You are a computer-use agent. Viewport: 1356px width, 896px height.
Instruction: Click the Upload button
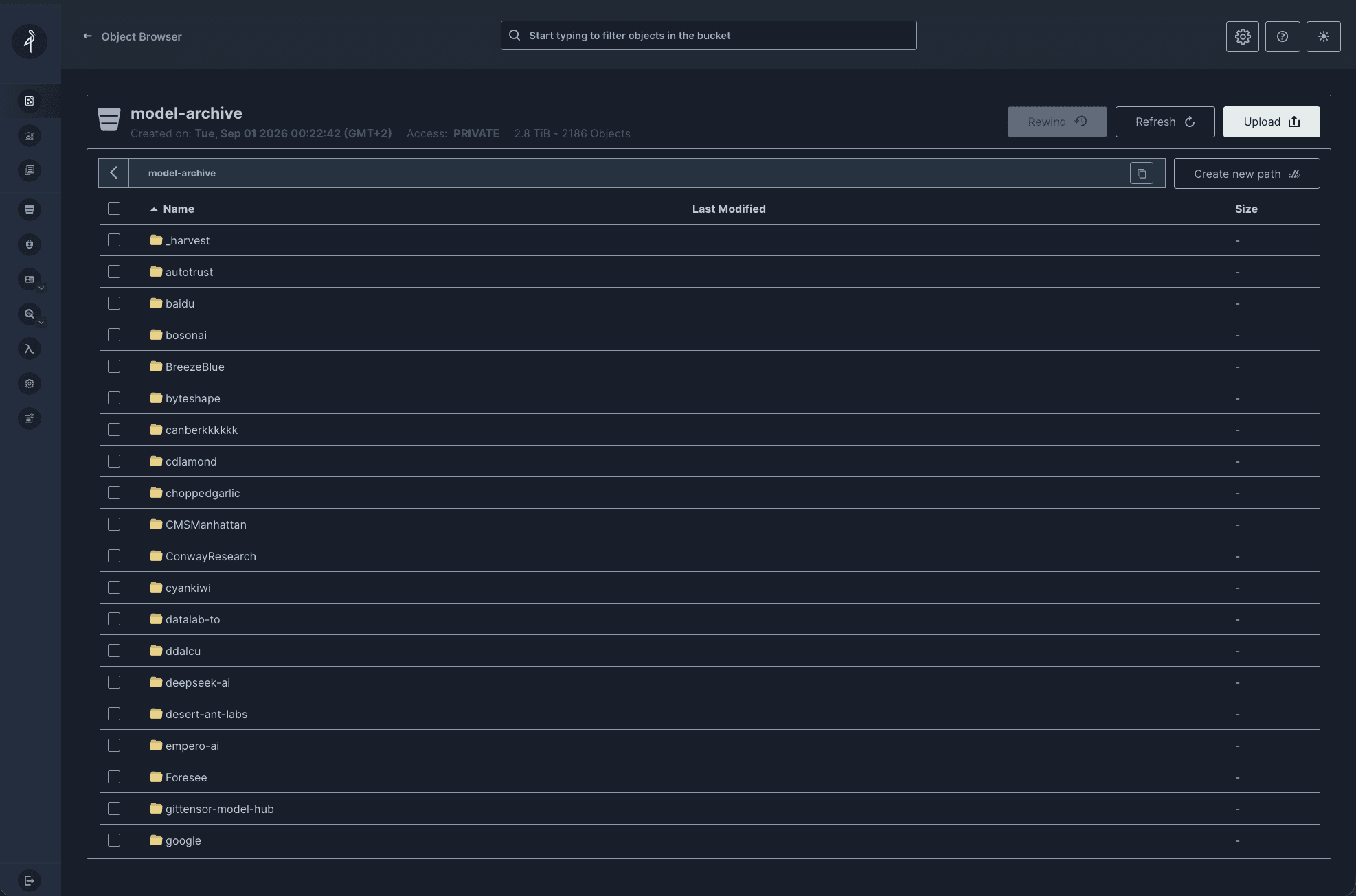[1271, 122]
